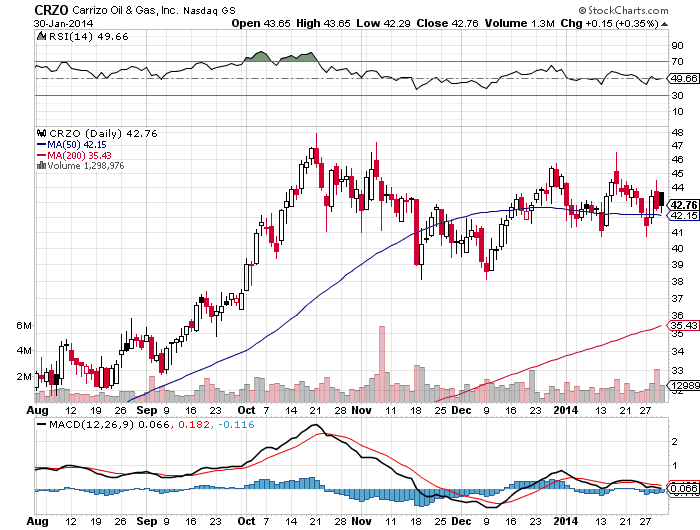Click Oct on the price chart date axis

(x=246, y=410)
